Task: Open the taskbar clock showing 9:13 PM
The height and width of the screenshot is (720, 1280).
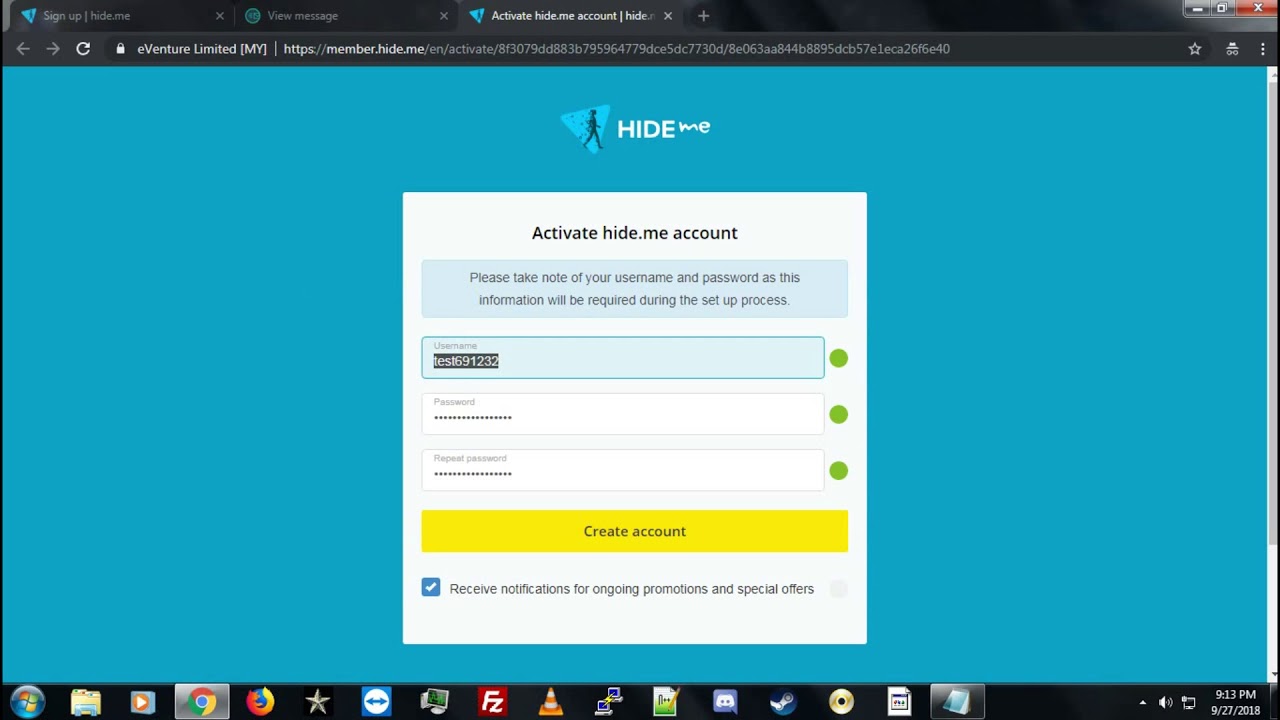Action: 1236,702
